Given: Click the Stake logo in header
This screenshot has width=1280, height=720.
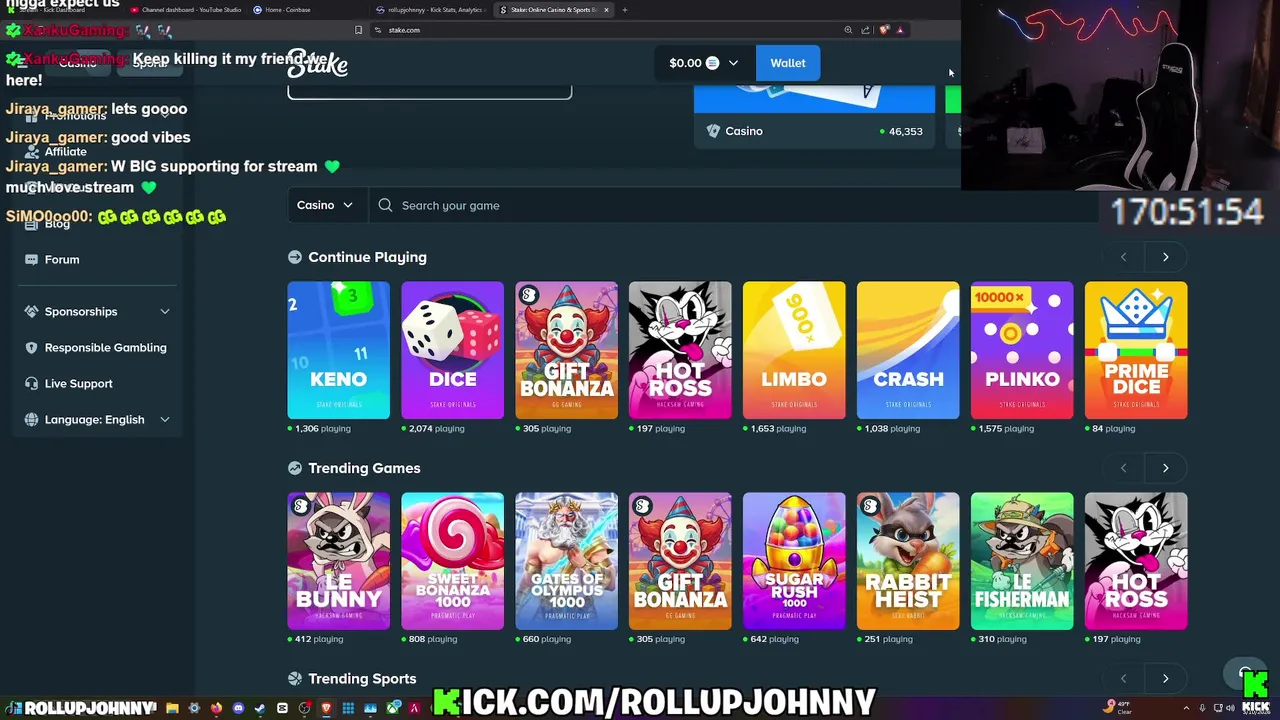Looking at the screenshot, I should 318,63.
